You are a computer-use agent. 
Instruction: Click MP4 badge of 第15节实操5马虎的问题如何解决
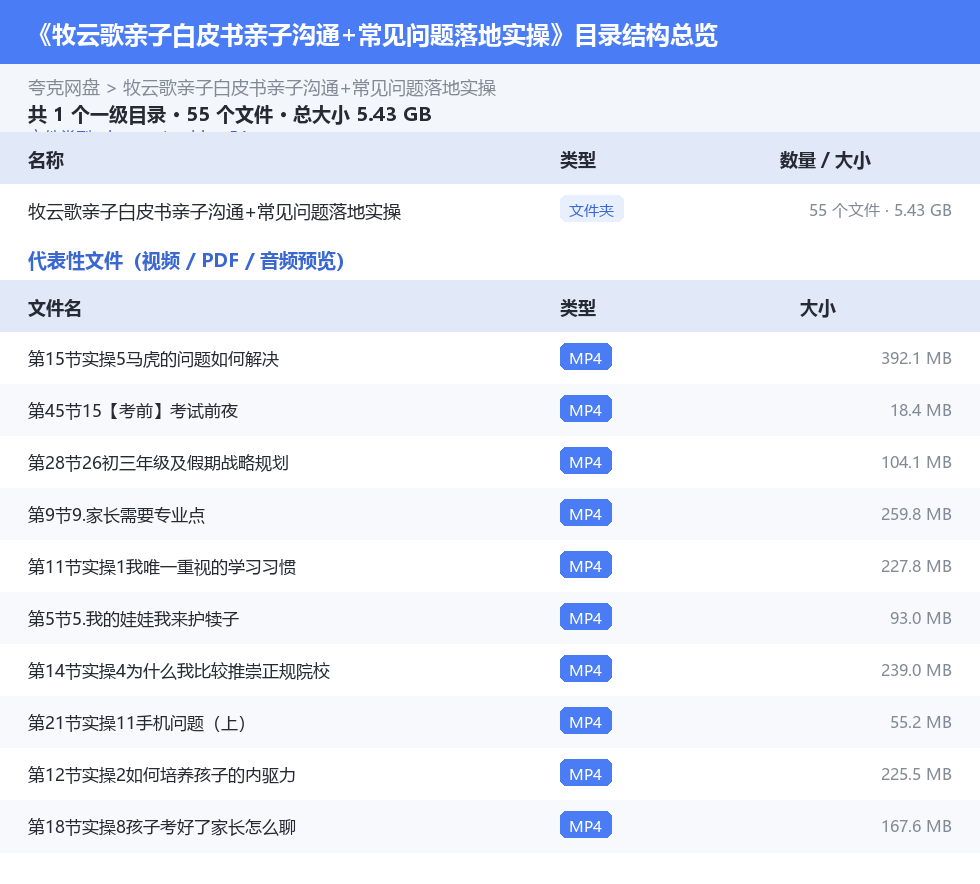586,357
